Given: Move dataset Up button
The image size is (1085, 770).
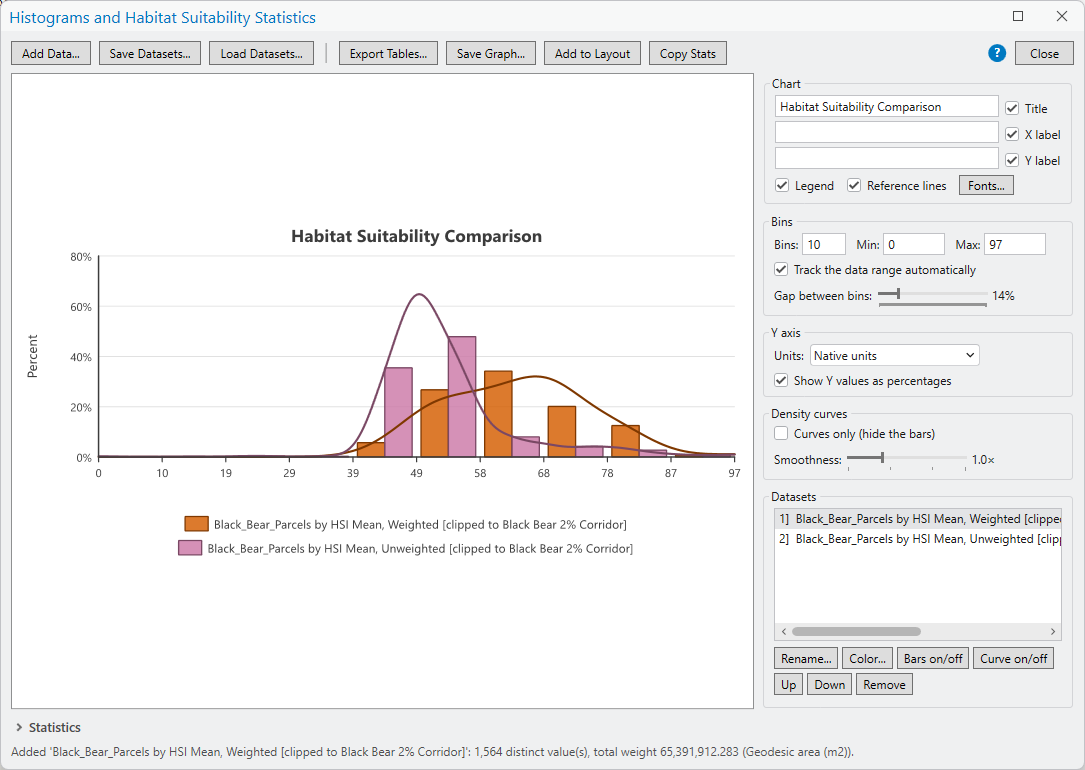Looking at the screenshot, I should 788,685.
